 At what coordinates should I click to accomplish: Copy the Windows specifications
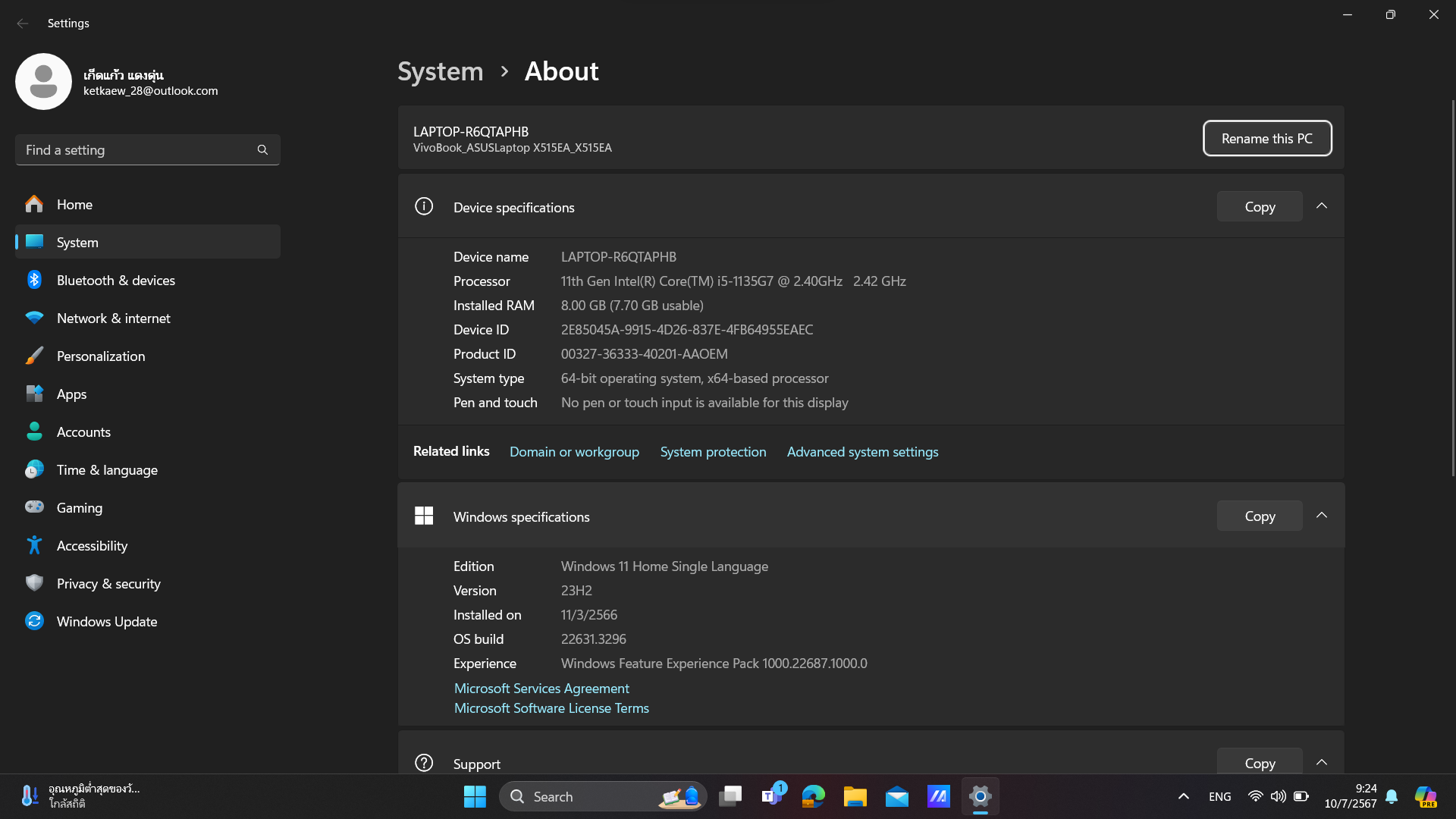click(1260, 516)
